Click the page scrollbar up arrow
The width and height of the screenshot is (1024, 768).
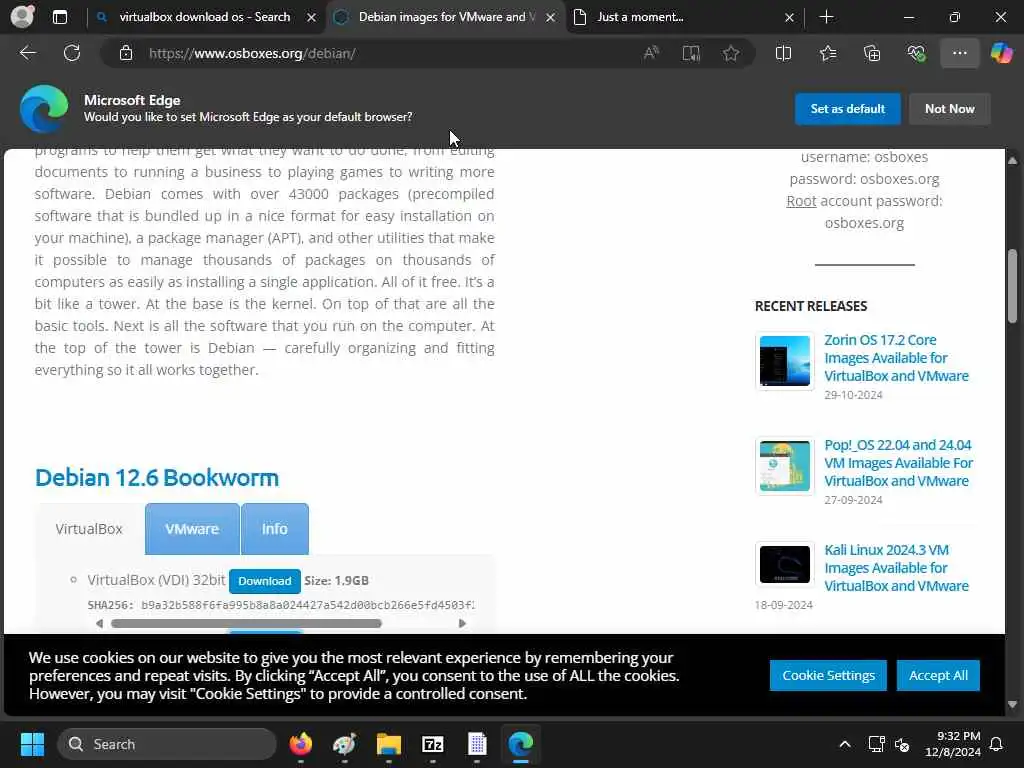pos(1012,160)
